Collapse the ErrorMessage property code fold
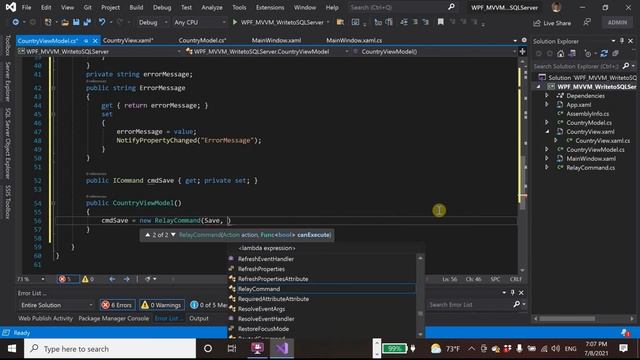640x360 pixels. point(53,88)
